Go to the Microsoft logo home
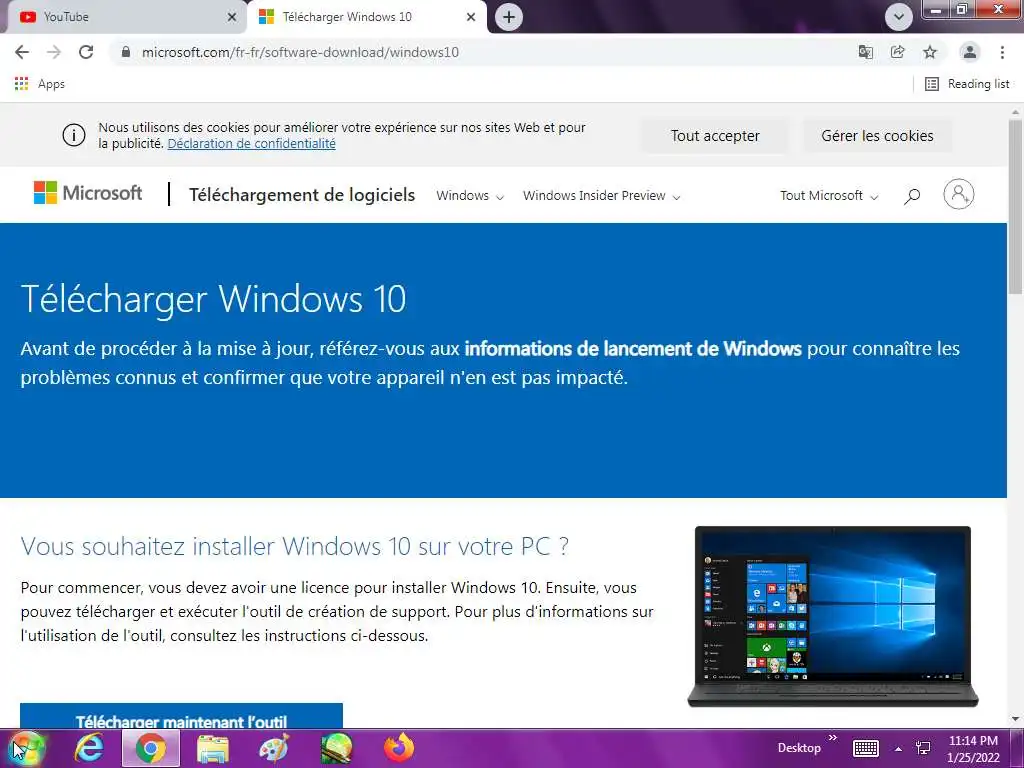1024x768 pixels. (88, 193)
